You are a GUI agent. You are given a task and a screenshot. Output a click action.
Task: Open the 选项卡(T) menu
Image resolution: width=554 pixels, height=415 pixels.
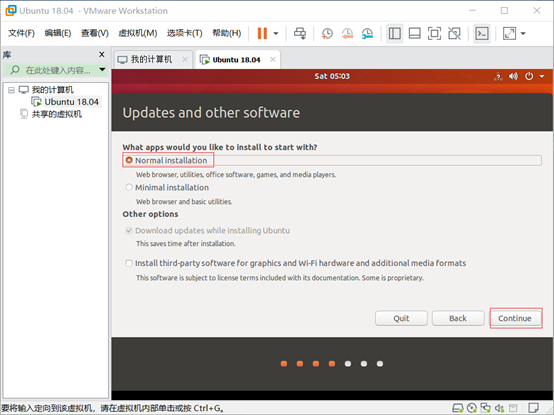tap(184, 33)
